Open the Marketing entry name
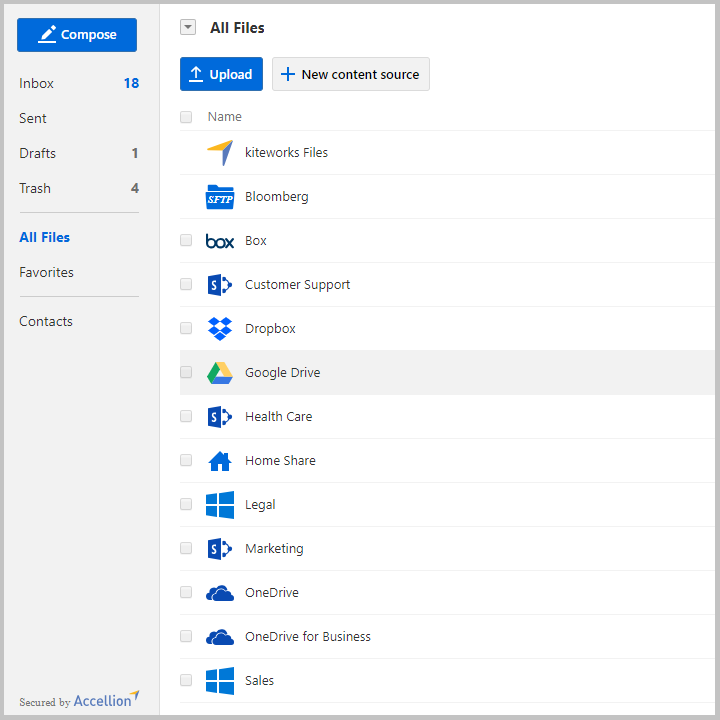Viewport: 720px width, 720px height. coord(275,549)
